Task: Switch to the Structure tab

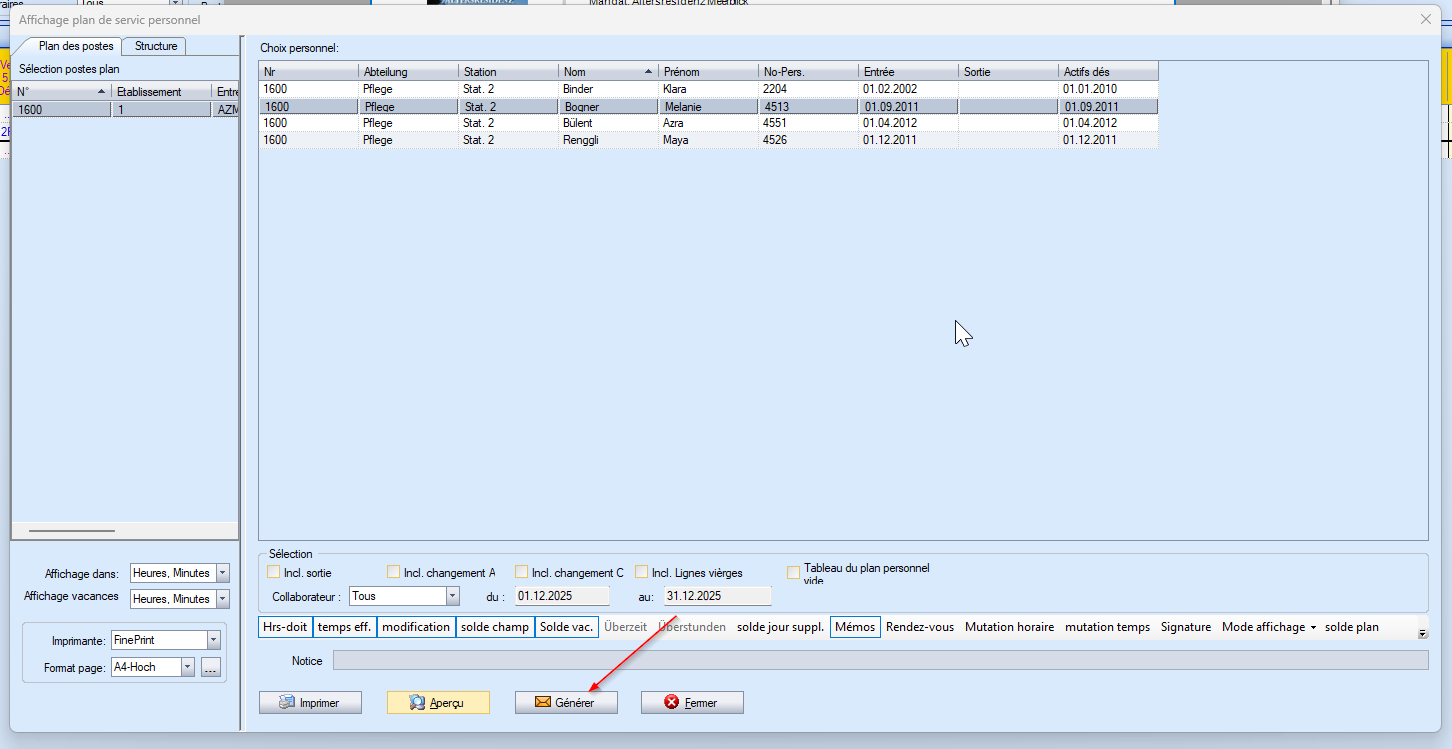Action: tap(155, 46)
